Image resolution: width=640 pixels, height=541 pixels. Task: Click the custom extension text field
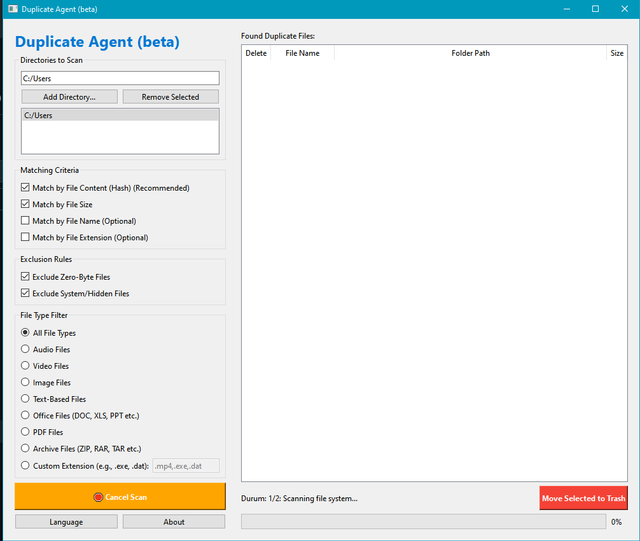click(186, 466)
